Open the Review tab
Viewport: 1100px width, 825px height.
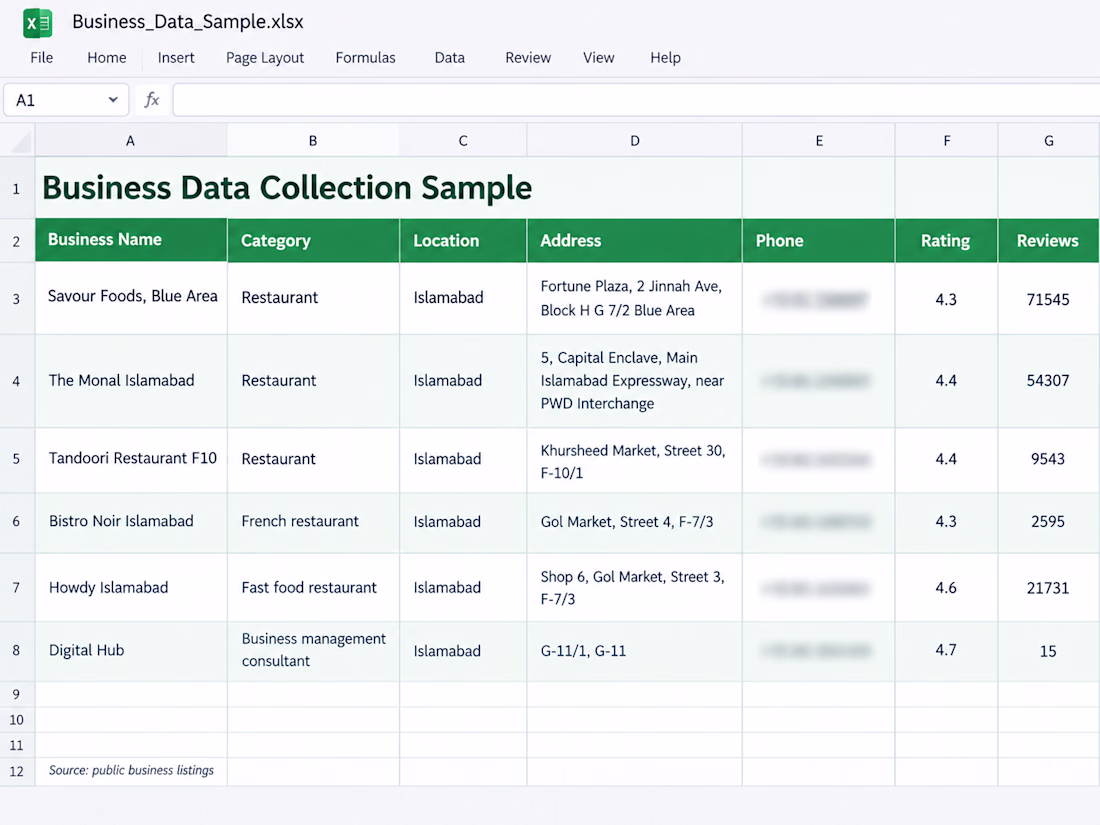528,58
